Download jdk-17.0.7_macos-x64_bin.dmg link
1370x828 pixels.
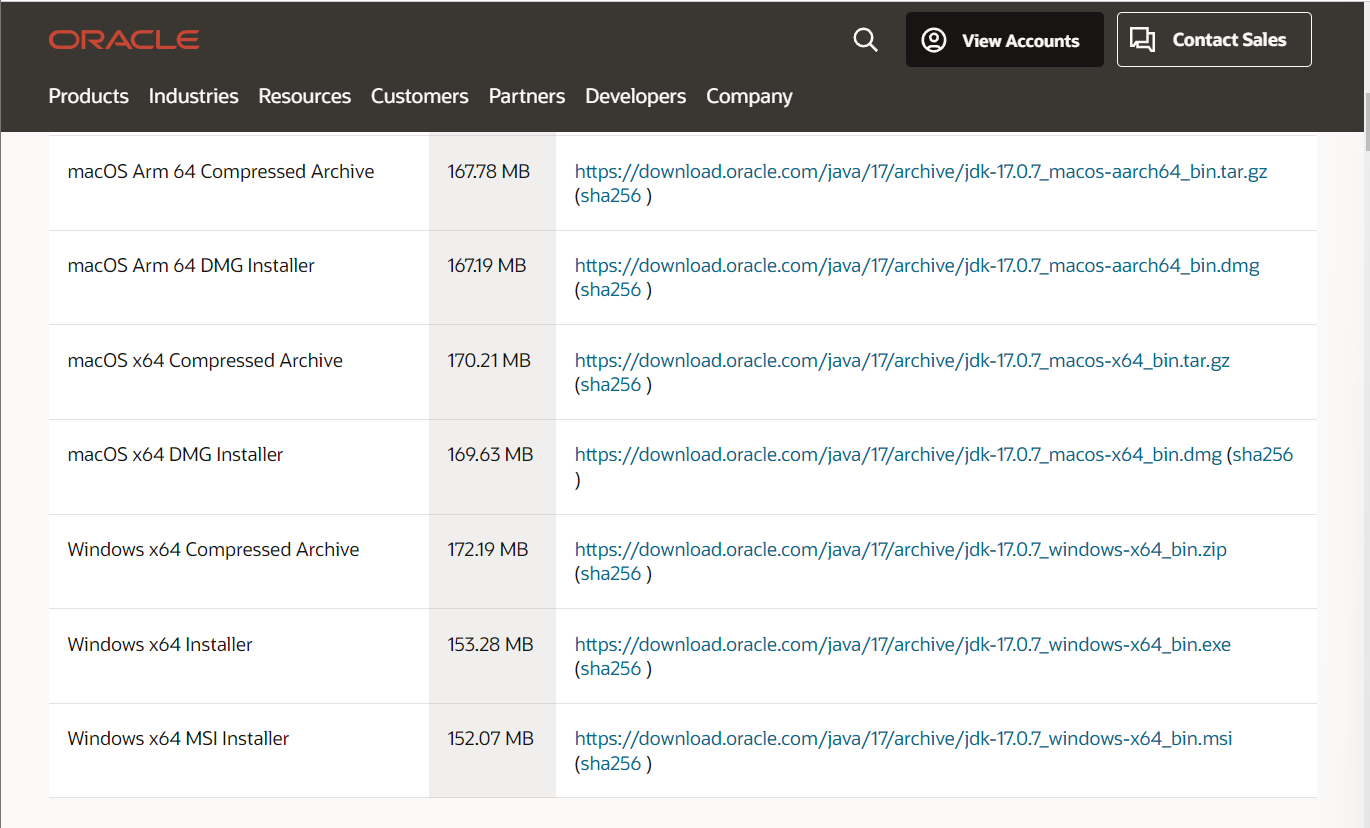coord(898,455)
